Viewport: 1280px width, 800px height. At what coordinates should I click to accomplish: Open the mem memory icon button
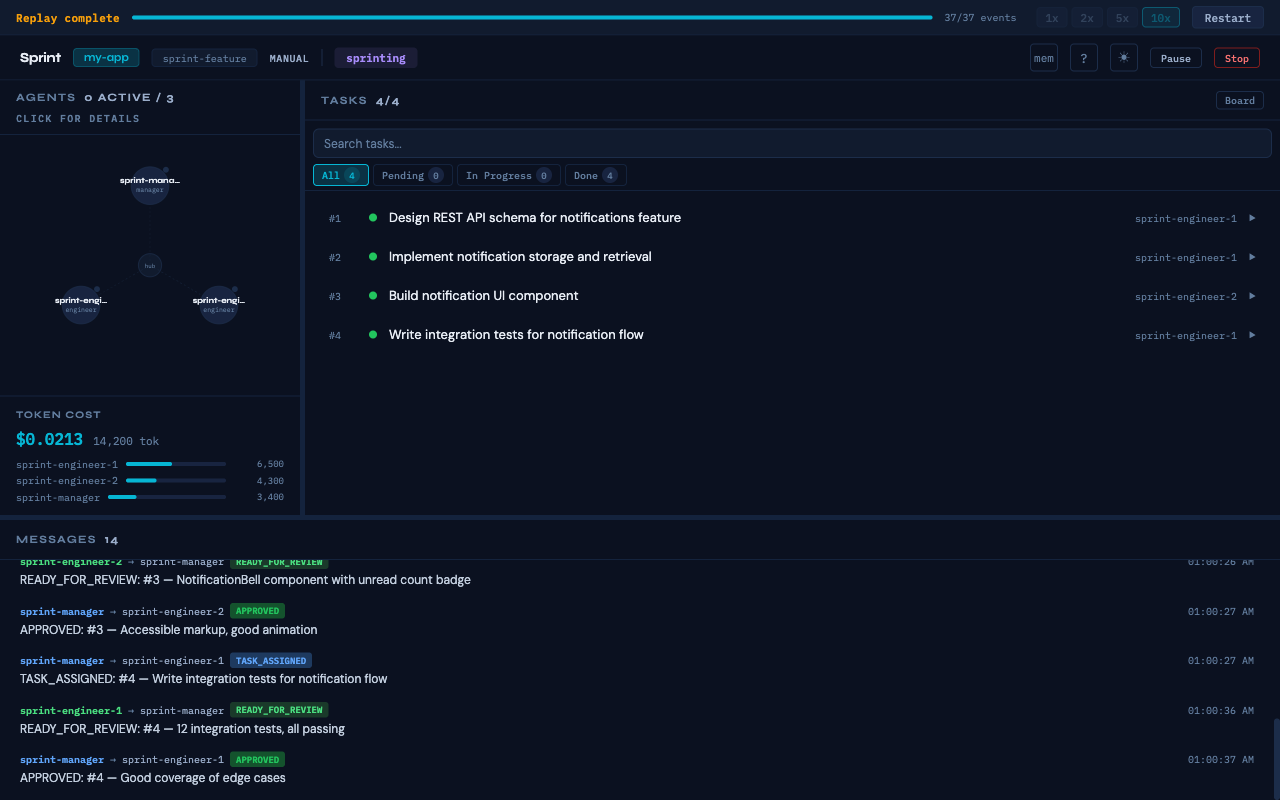tap(1044, 58)
